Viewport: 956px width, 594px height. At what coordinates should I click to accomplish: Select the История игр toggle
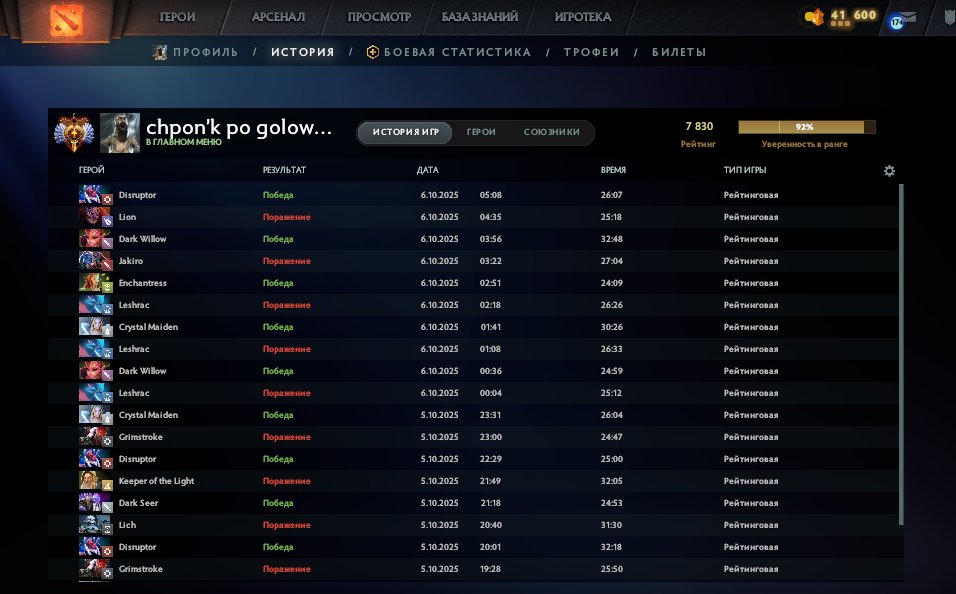(x=405, y=133)
